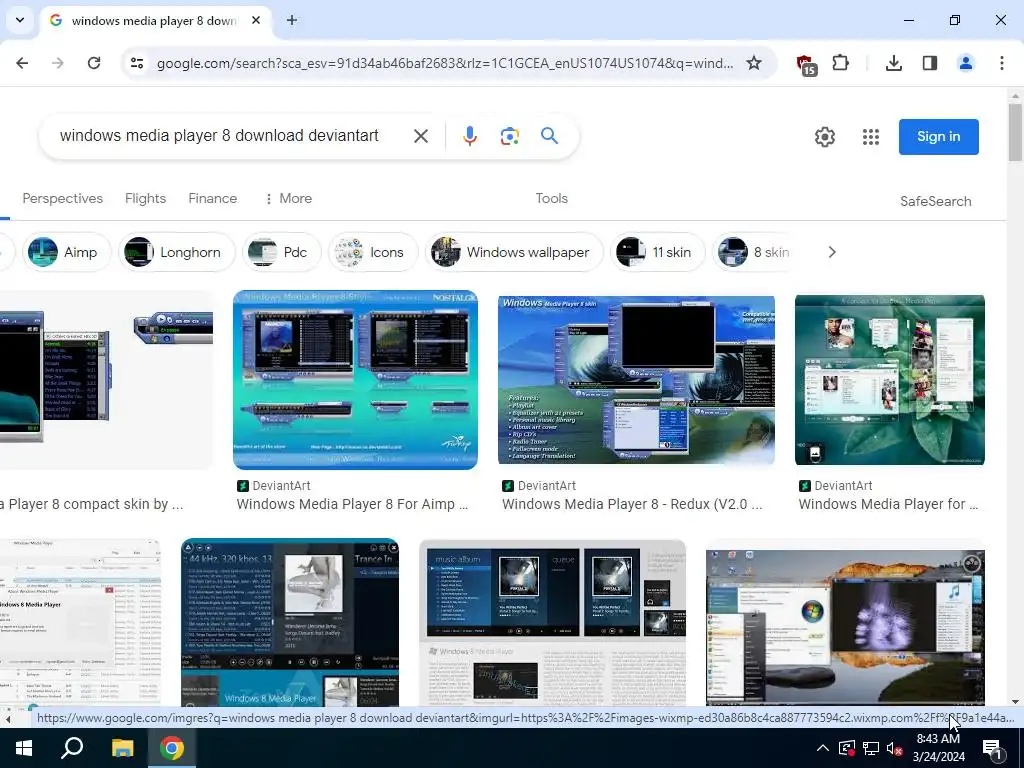Open the Windows Media Player for ... link
This screenshot has width=1024, height=768.
tap(888, 504)
